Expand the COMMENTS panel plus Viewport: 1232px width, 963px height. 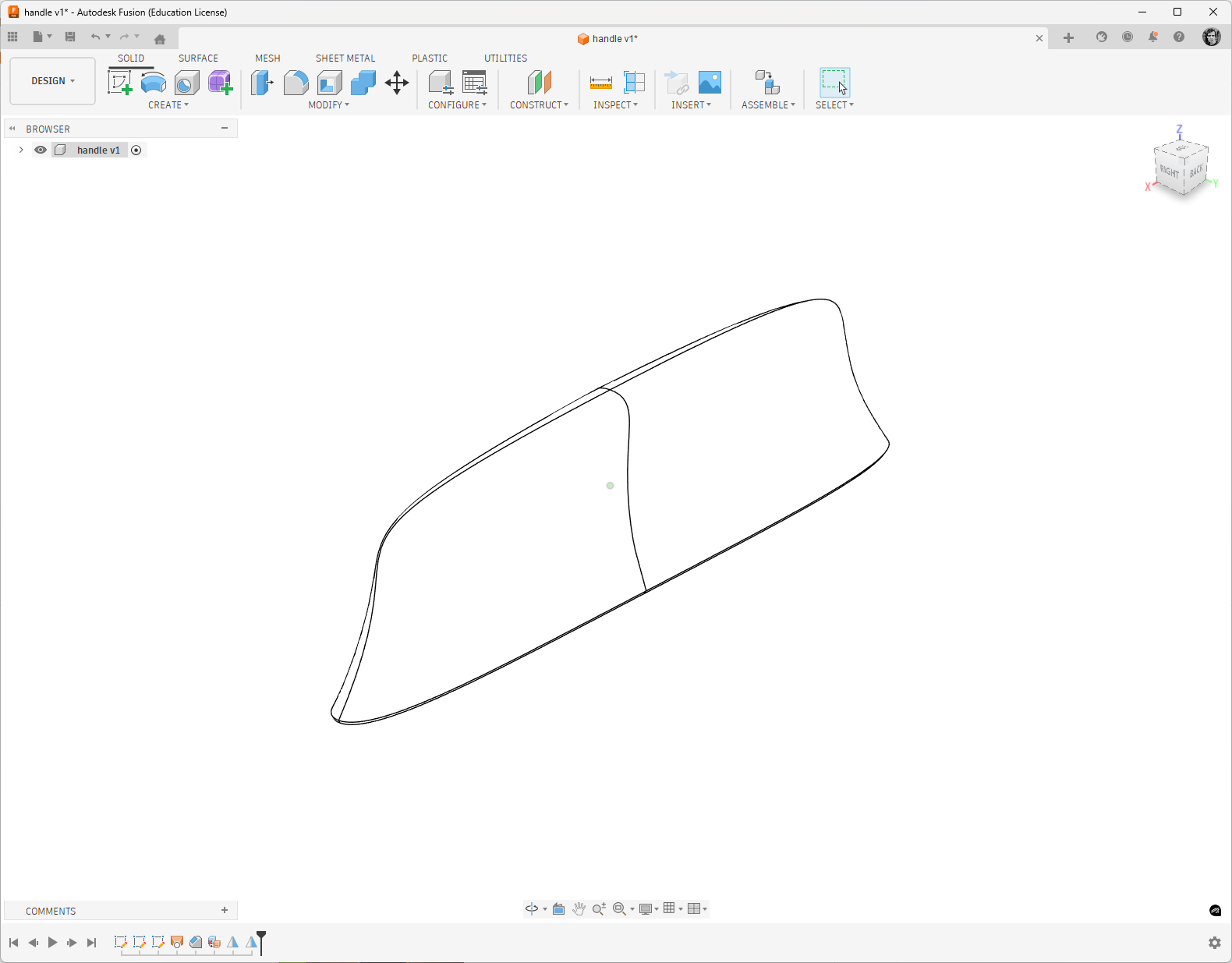click(225, 910)
